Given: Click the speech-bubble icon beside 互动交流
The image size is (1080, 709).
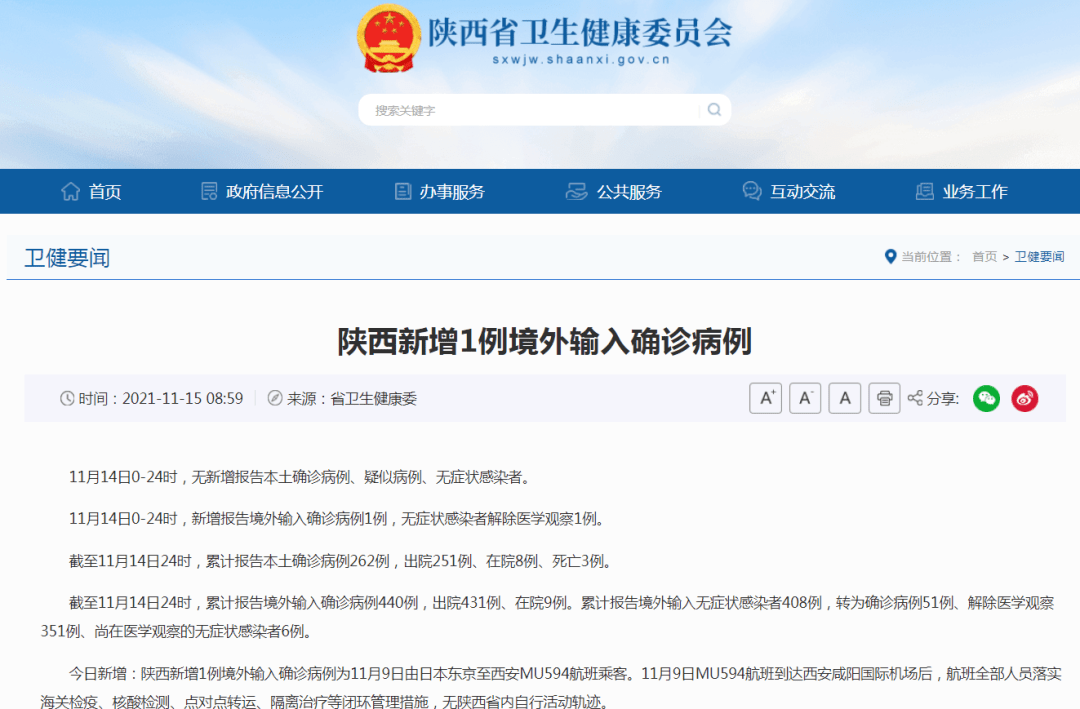Looking at the screenshot, I should click(x=752, y=190).
